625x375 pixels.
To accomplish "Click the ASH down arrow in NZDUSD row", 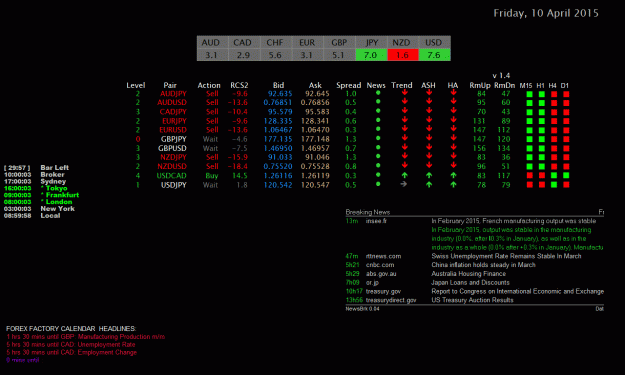I will coord(429,165).
